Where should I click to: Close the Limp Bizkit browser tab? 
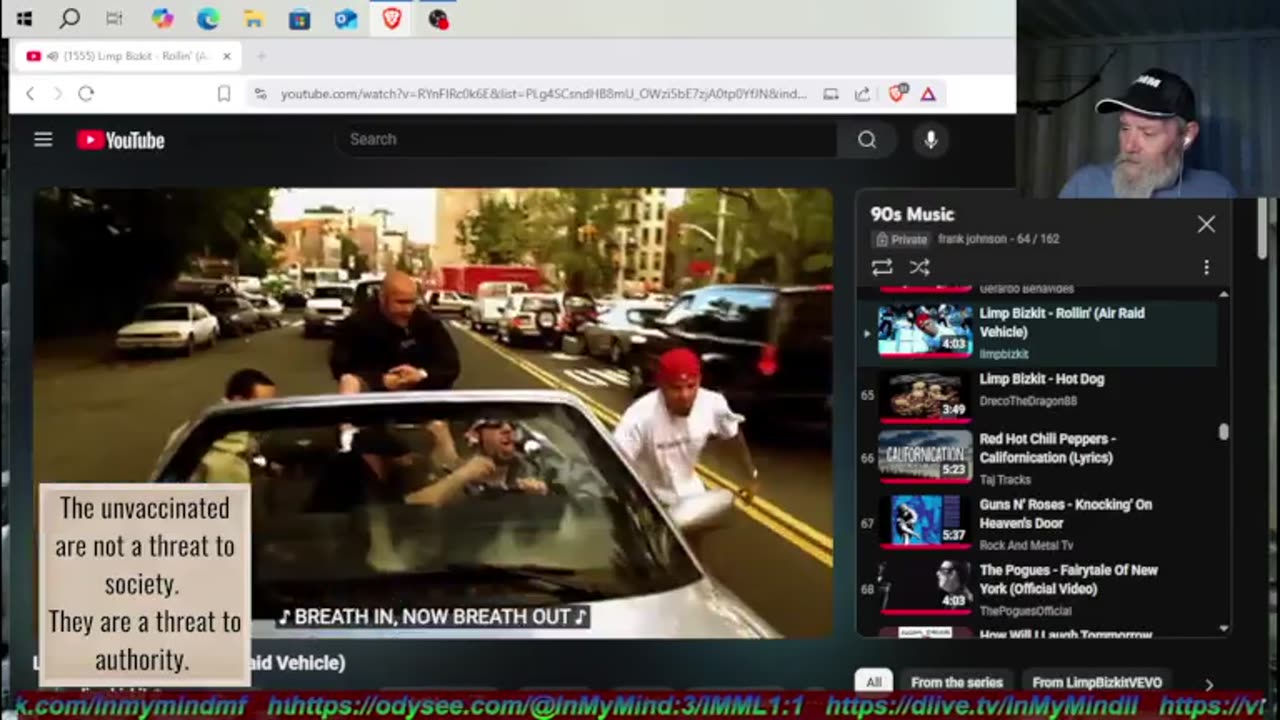[226, 56]
